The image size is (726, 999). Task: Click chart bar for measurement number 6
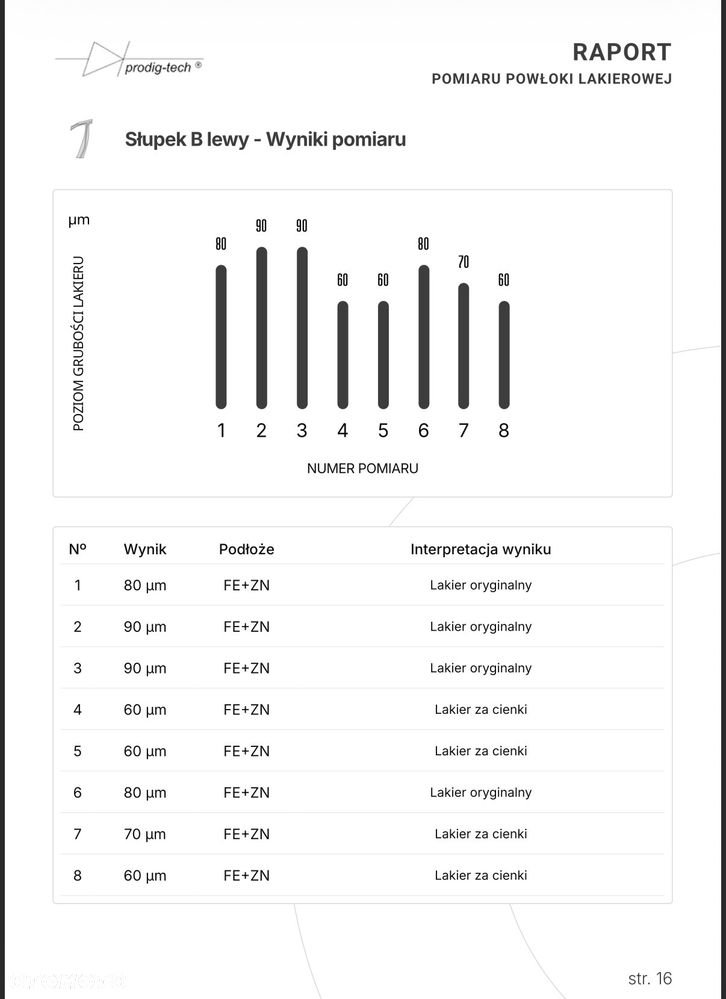point(424,336)
